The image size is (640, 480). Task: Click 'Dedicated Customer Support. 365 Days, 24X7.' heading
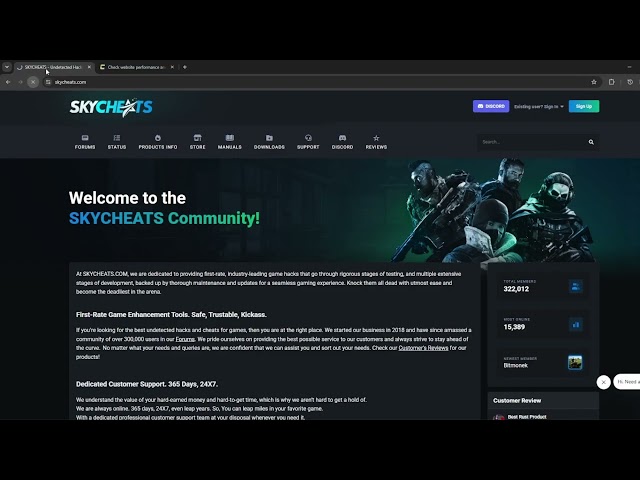coord(147,384)
